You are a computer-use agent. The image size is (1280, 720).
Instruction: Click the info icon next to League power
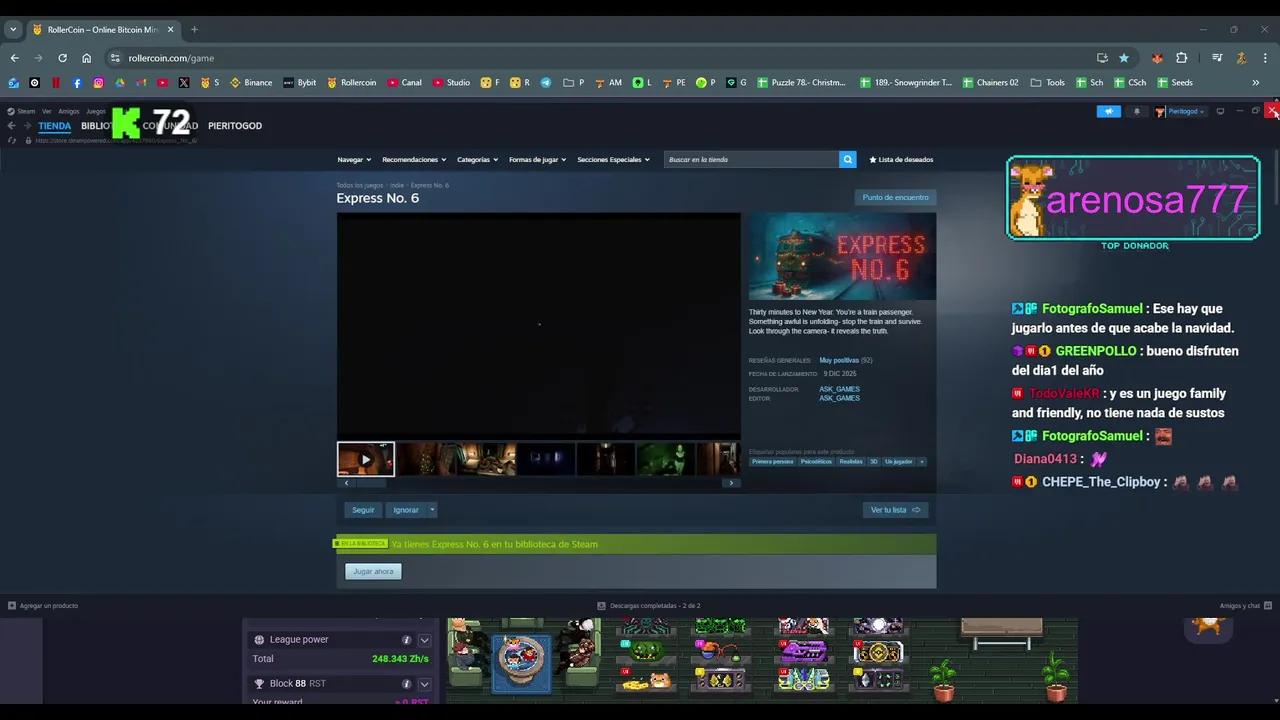(x=406, y=639)
